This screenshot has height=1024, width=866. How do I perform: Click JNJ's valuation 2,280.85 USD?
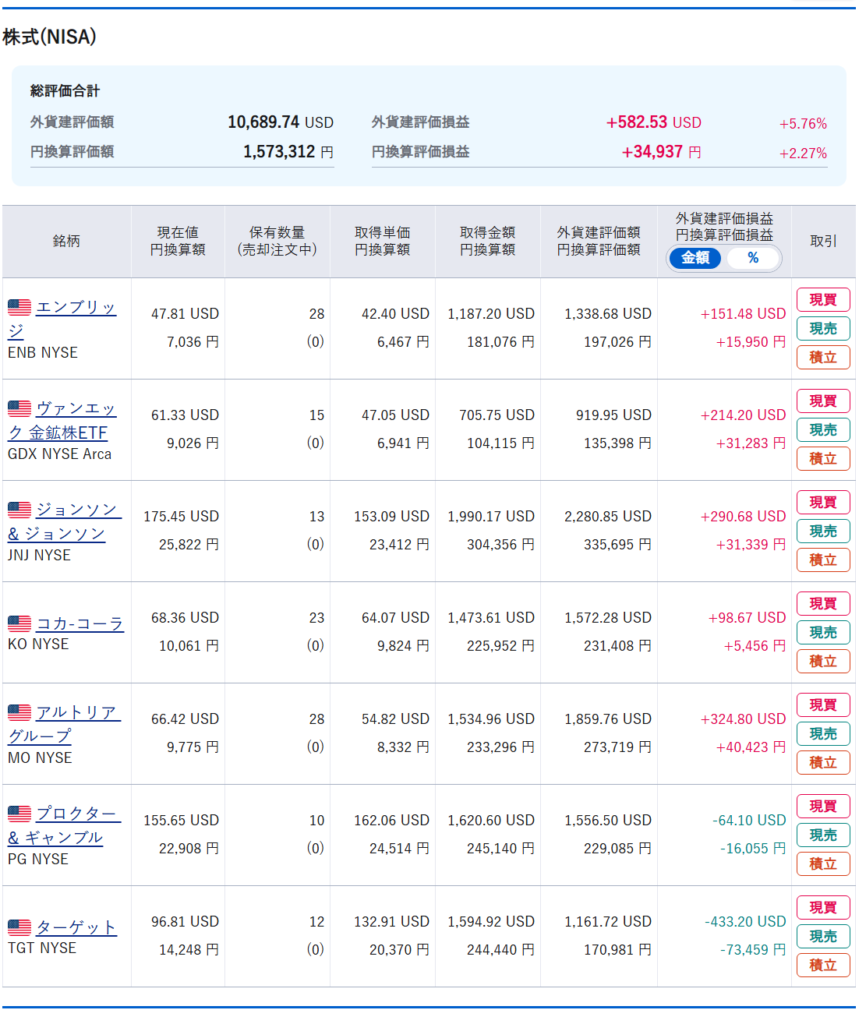click(607, 516)
